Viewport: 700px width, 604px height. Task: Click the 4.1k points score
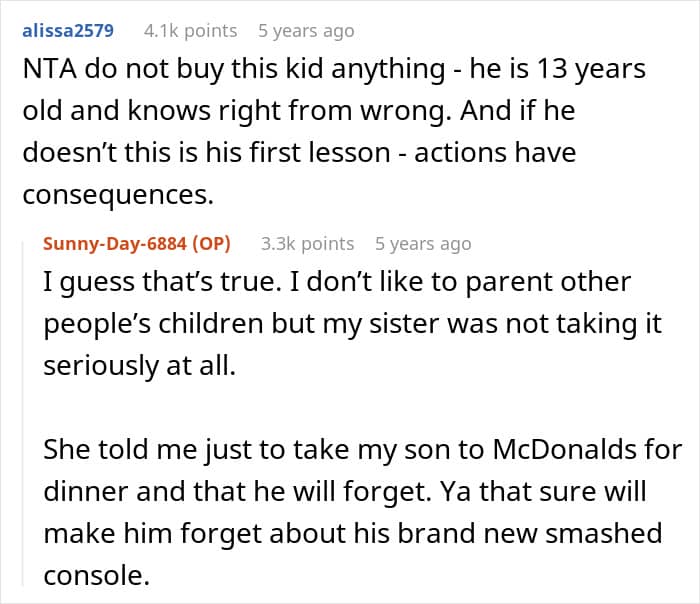pos(190,31)
